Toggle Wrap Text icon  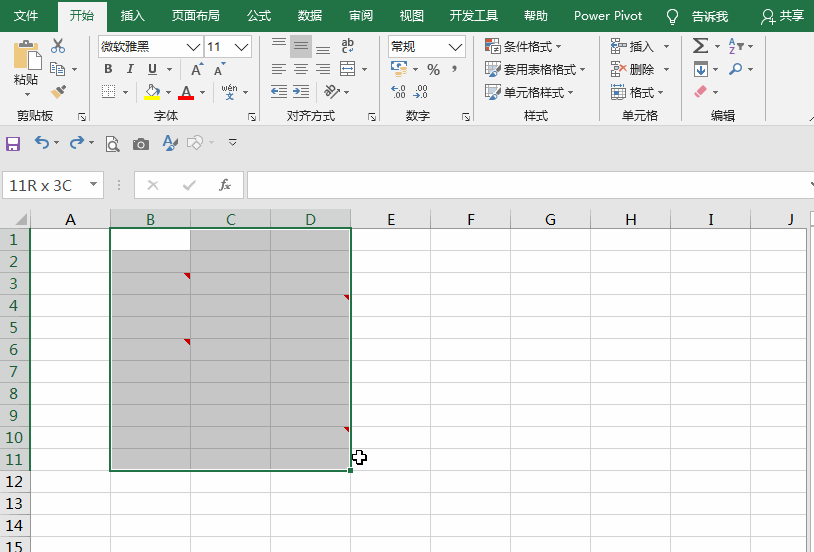click(x=347, y=46)
